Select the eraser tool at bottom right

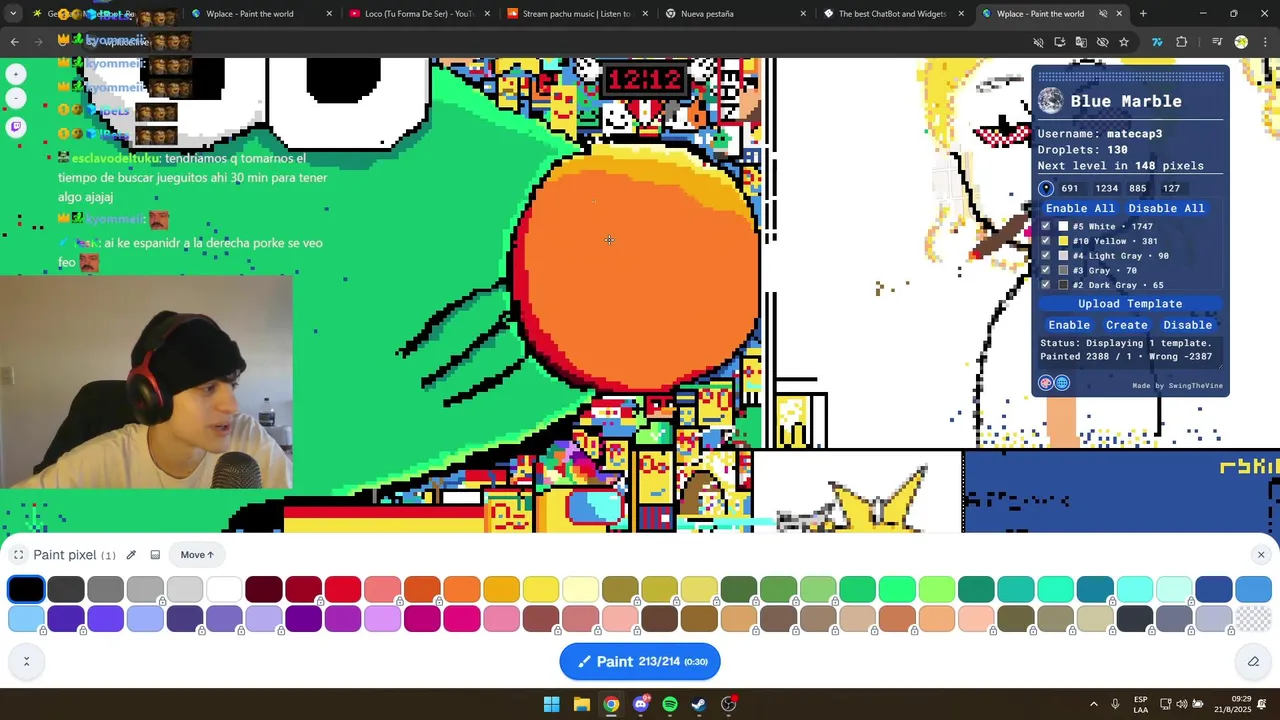pyautogui.click(x=1253, y=661)
